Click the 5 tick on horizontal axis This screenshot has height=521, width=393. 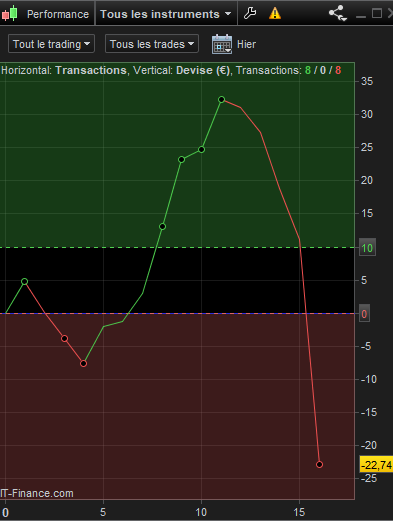coord(103,512)
